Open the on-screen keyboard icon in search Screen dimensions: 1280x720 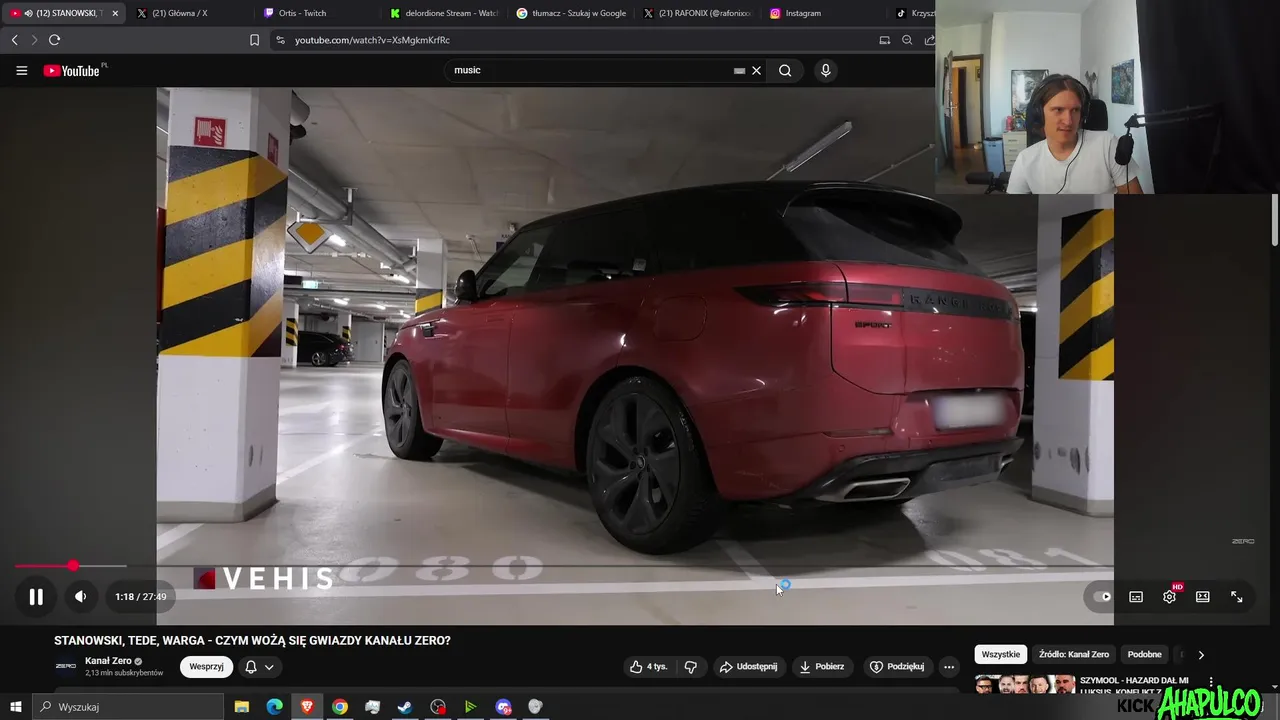739,71
